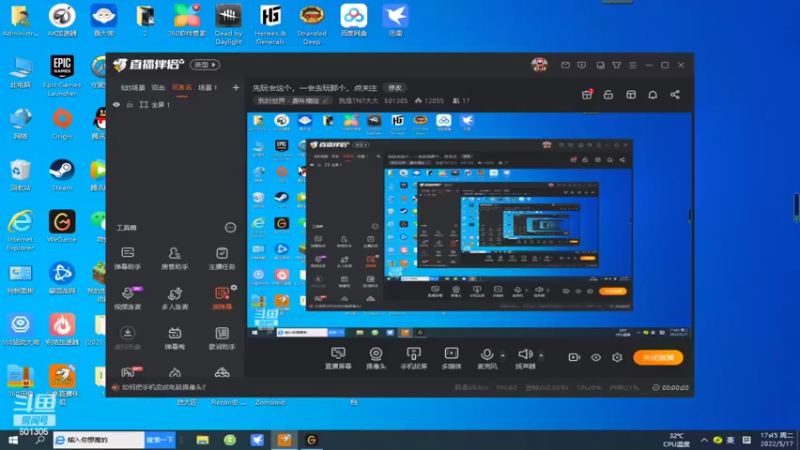Expand microphone options arrow
The width and height of the screenshot is (800, 450).
pyautogui.click(x=503, y=355)
